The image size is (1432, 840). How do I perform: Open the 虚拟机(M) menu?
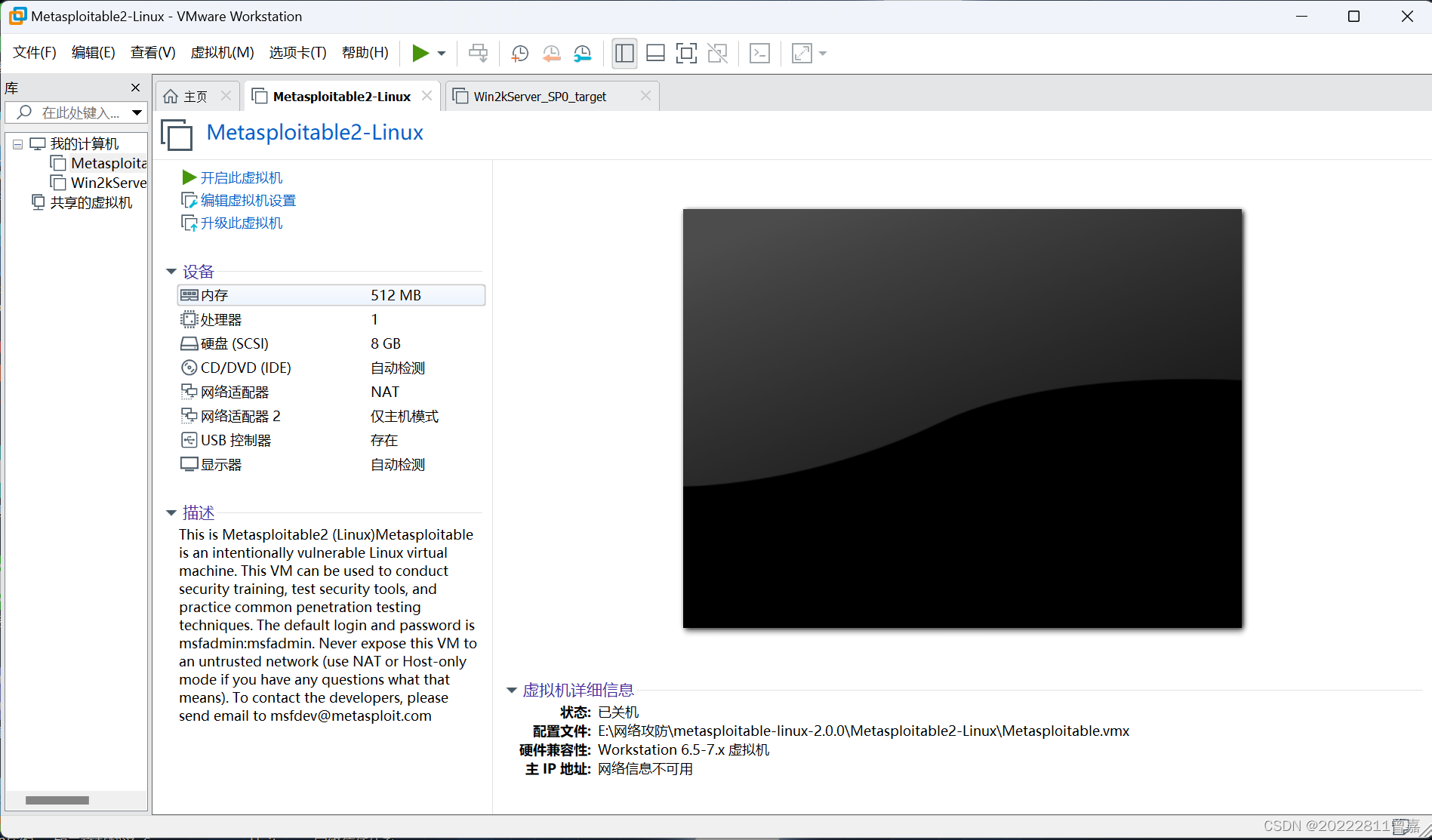tap(222, 52)
